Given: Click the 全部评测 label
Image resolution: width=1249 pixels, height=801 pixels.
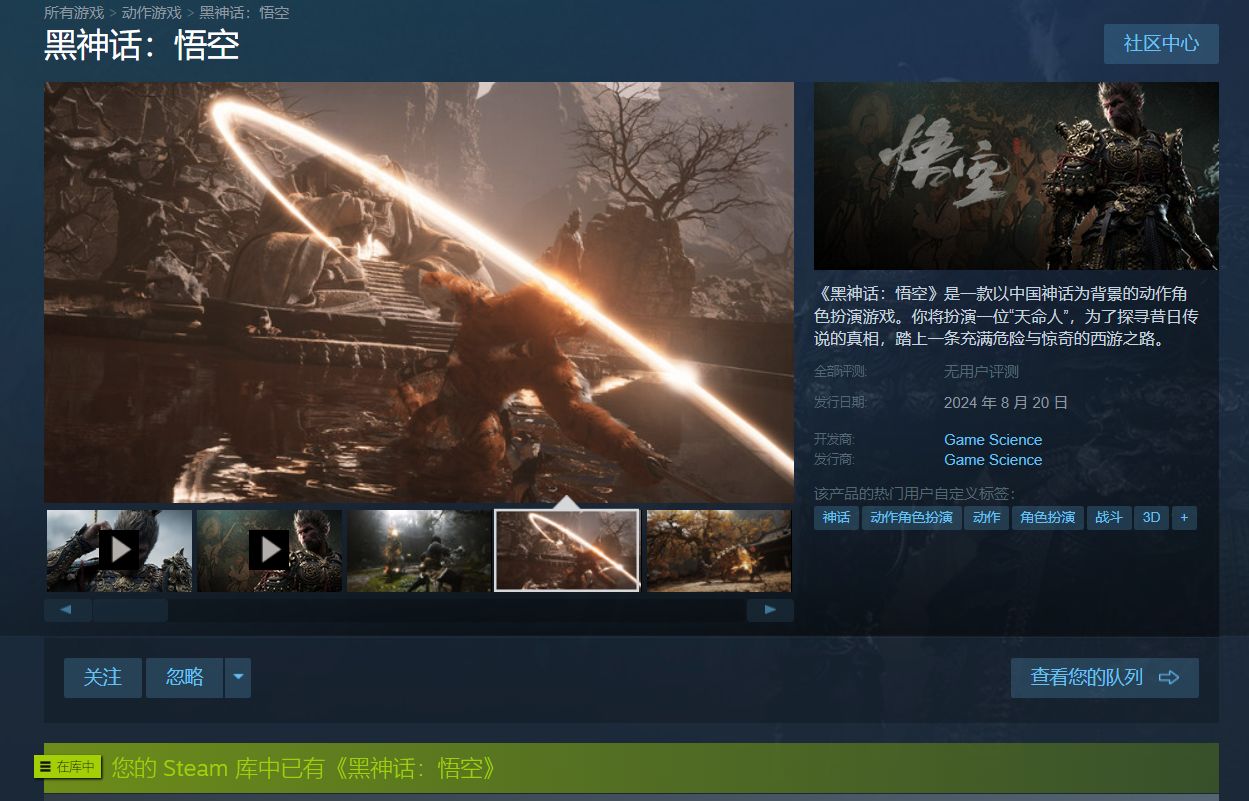Looking at the screenshot, I should [840, 372].
